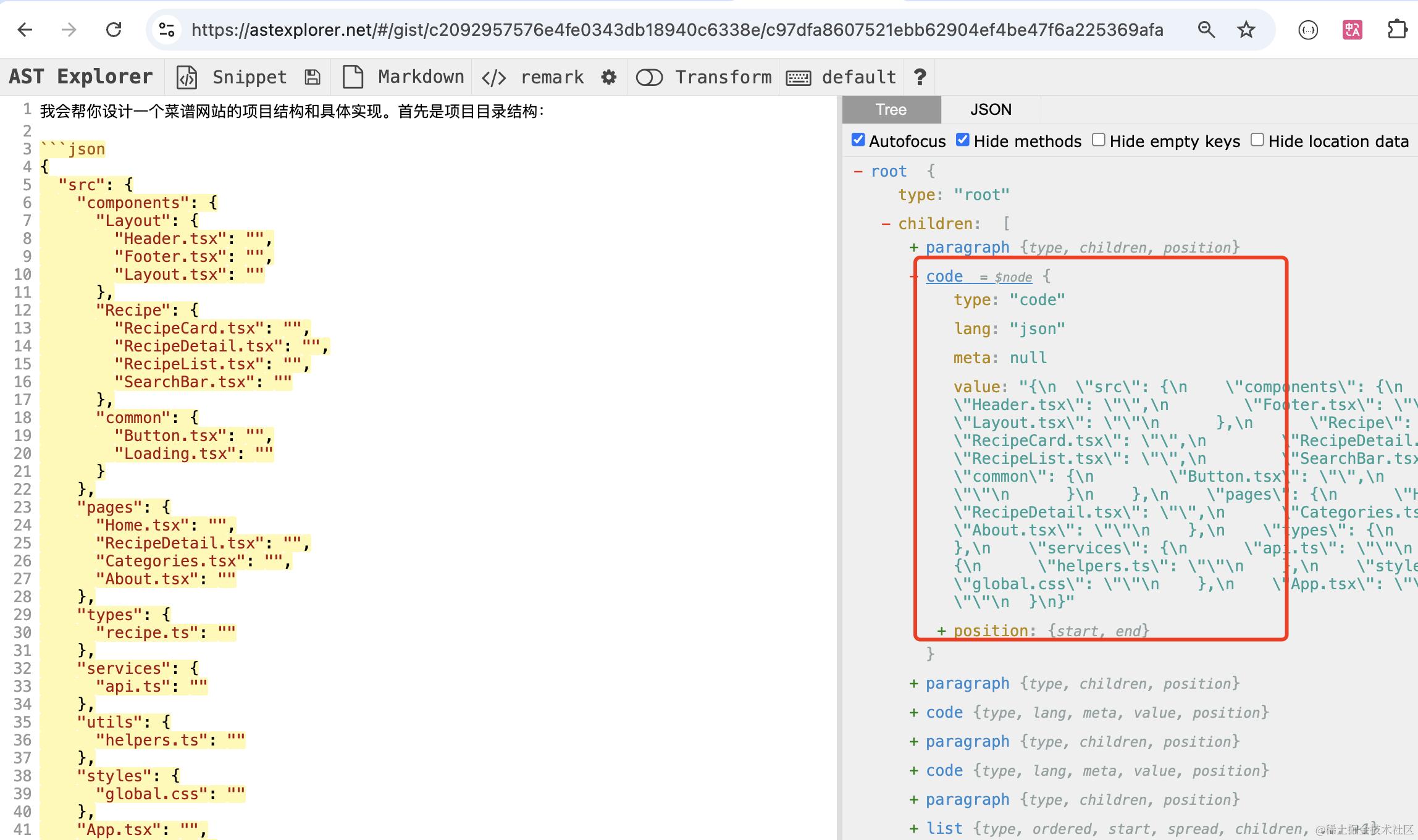Open the help question mark
1418x840 pixels.
[920, 77]
